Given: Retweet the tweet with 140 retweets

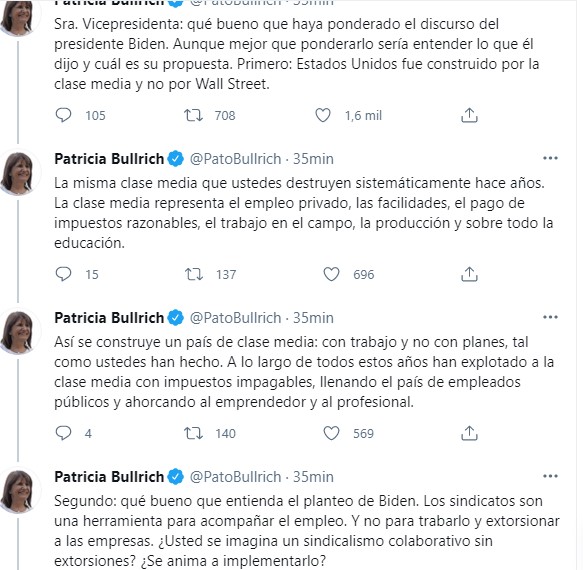Looking at the screenshot, I should [193, 433].
